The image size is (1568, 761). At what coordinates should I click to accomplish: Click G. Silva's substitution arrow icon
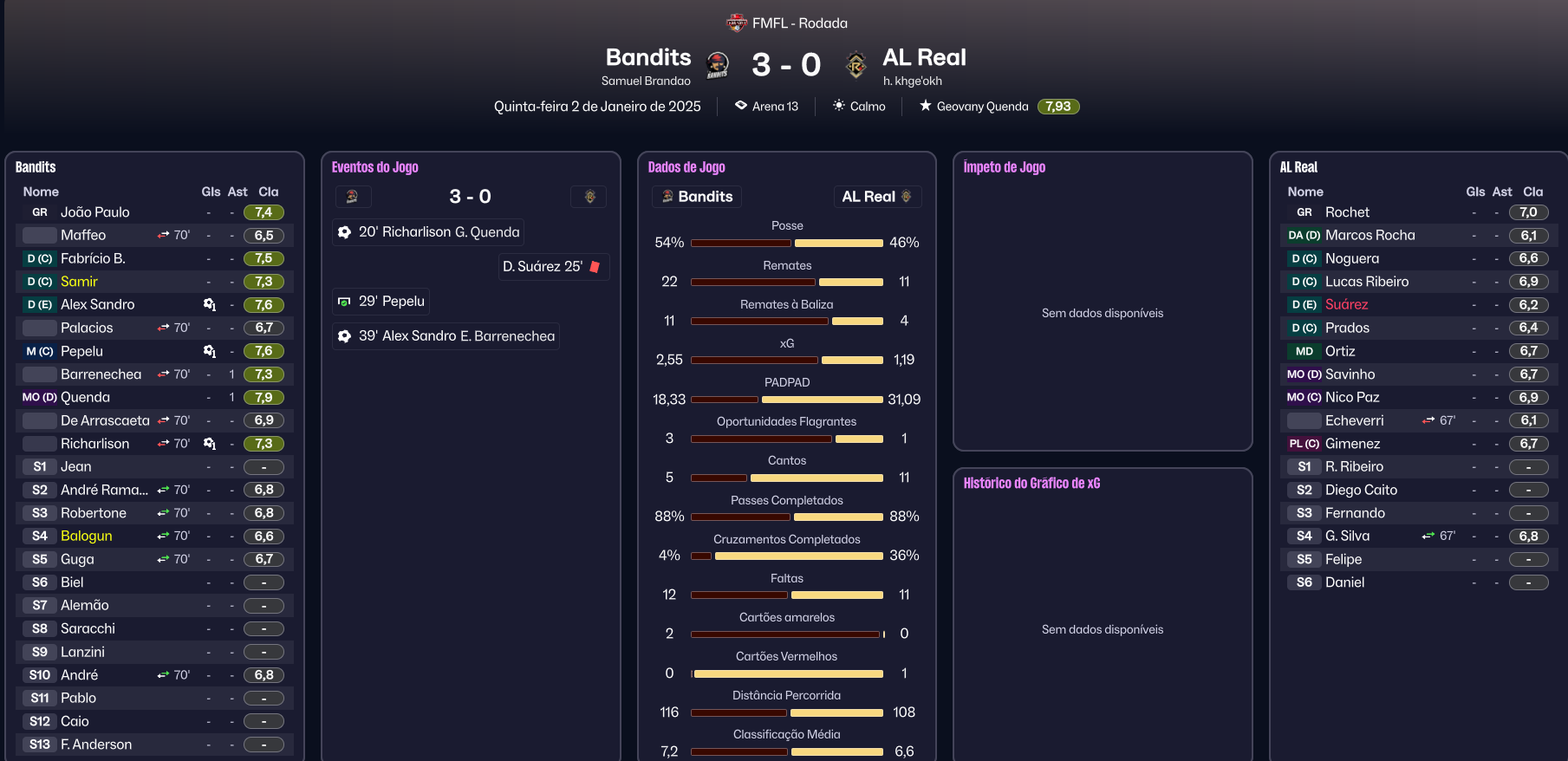click(1428, 537)
